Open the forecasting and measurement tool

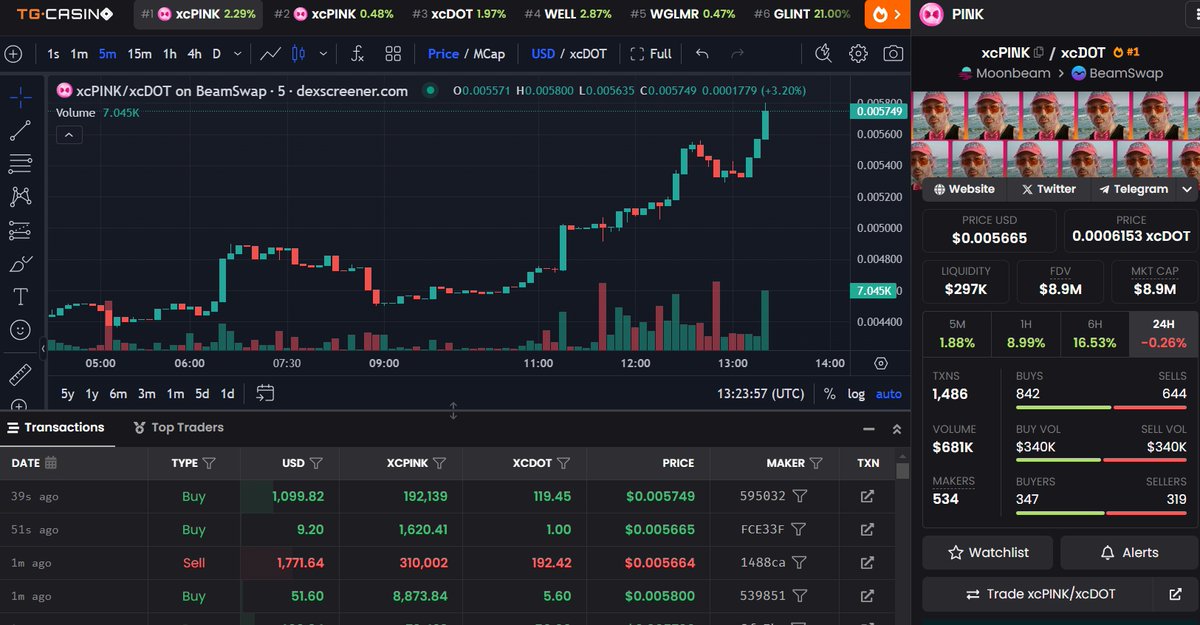tap(20, 230)
